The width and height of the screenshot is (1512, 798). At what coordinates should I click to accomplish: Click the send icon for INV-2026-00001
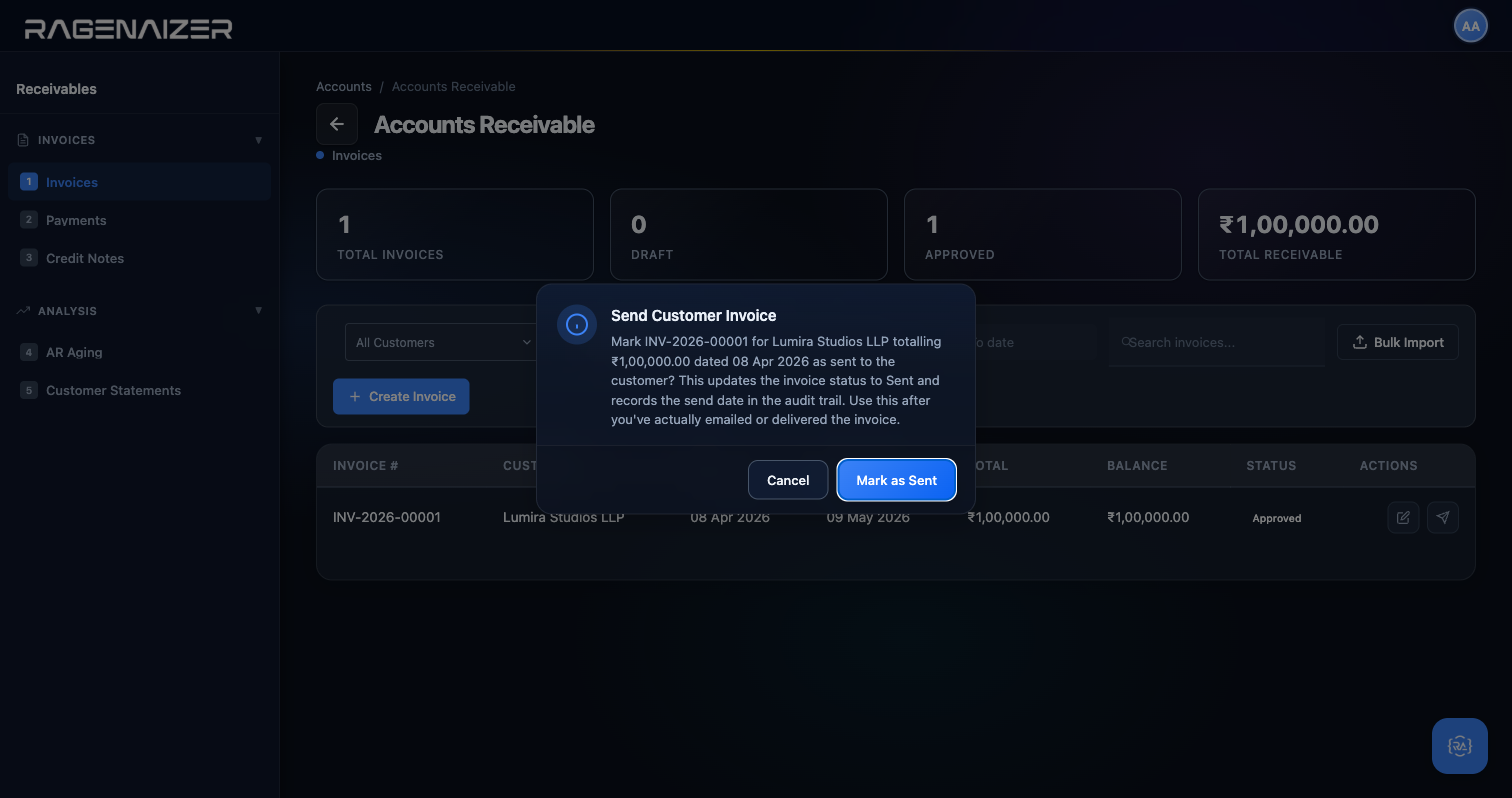click(1442, 517)
